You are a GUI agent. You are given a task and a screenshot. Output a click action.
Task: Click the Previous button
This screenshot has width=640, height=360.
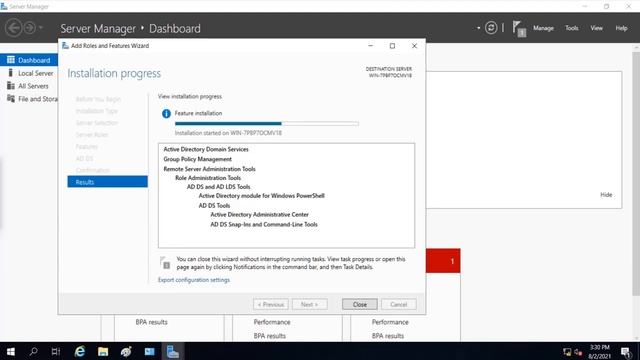pos(271,304)
